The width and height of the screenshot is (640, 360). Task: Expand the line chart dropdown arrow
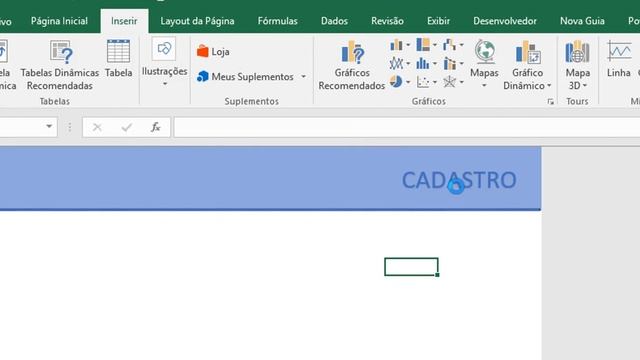click(408, 64)
